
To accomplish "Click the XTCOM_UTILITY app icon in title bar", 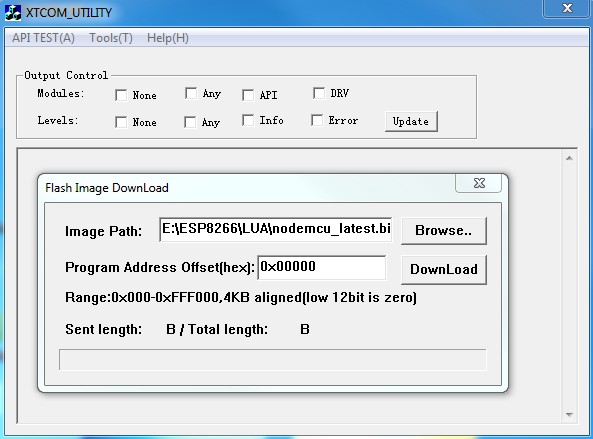I will [12, 12].
